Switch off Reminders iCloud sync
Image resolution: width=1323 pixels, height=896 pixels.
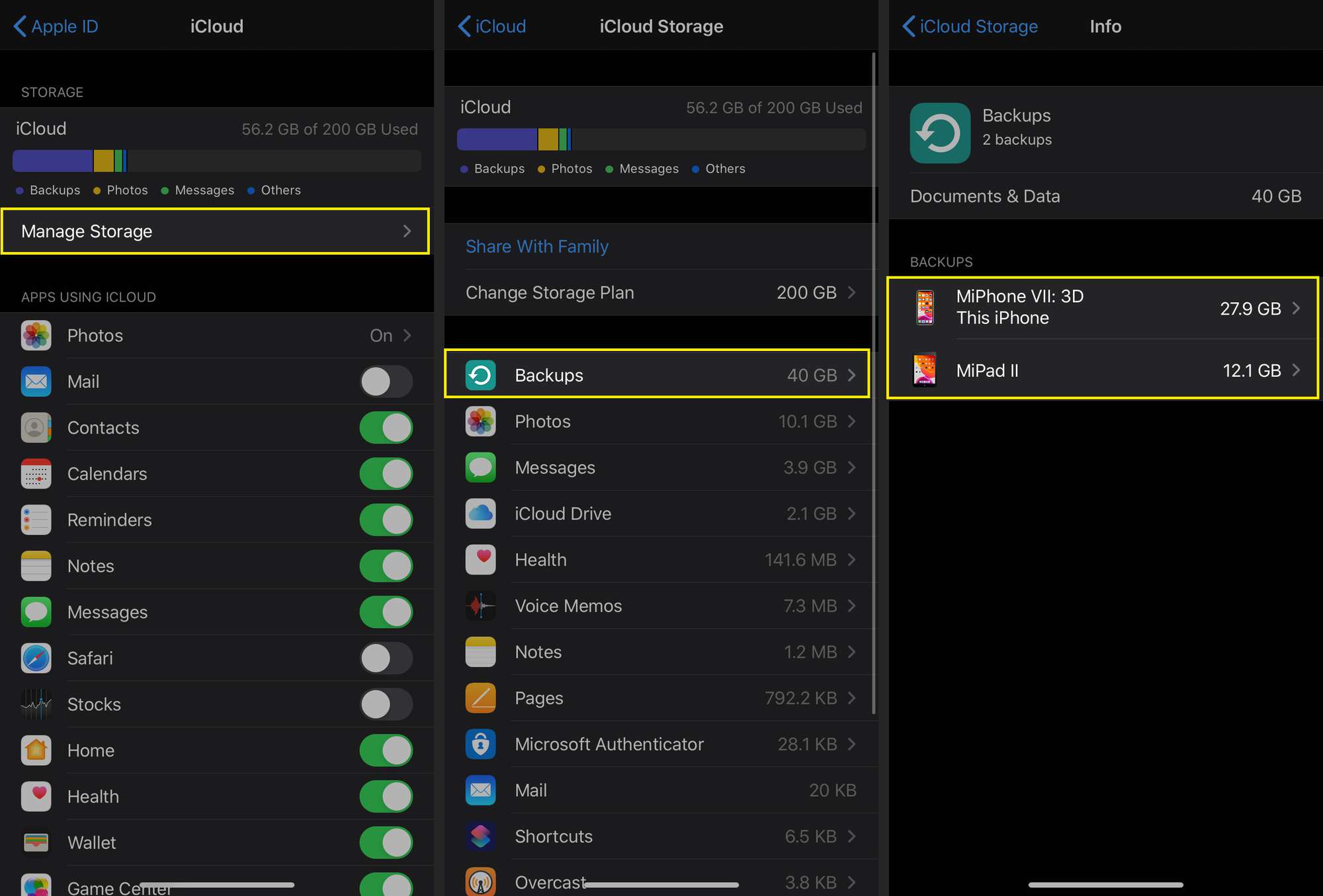click(x=386, y=520)
